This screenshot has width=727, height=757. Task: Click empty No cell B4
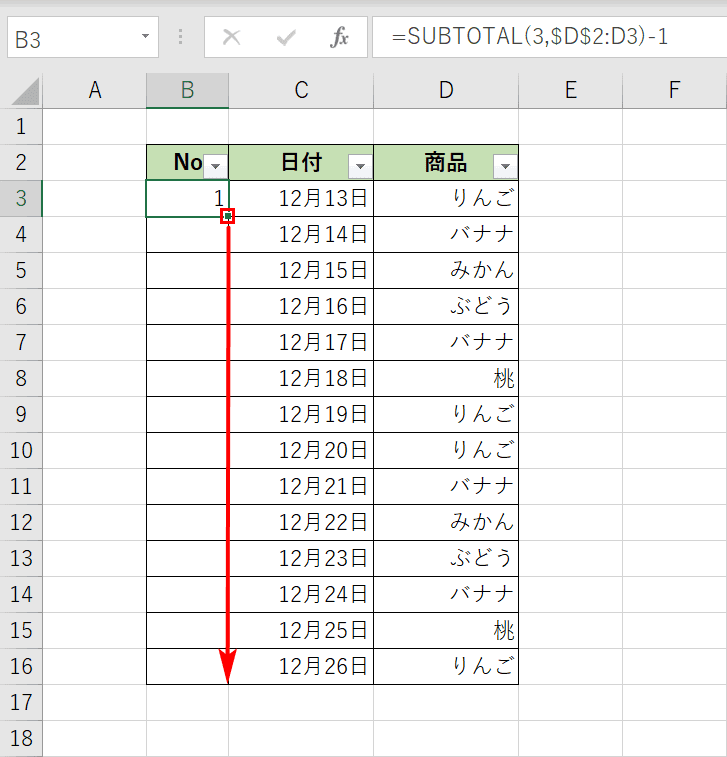(187, 235)
